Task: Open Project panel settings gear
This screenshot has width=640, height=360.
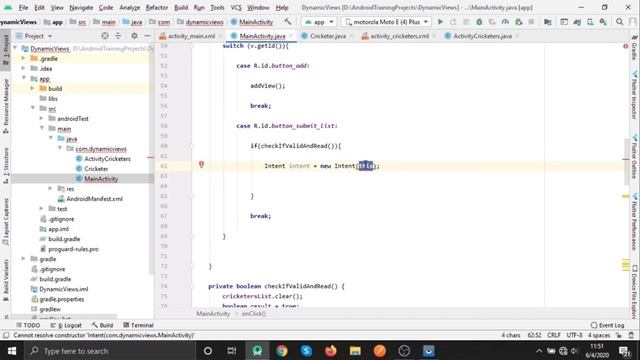Action: click(134, 36)
